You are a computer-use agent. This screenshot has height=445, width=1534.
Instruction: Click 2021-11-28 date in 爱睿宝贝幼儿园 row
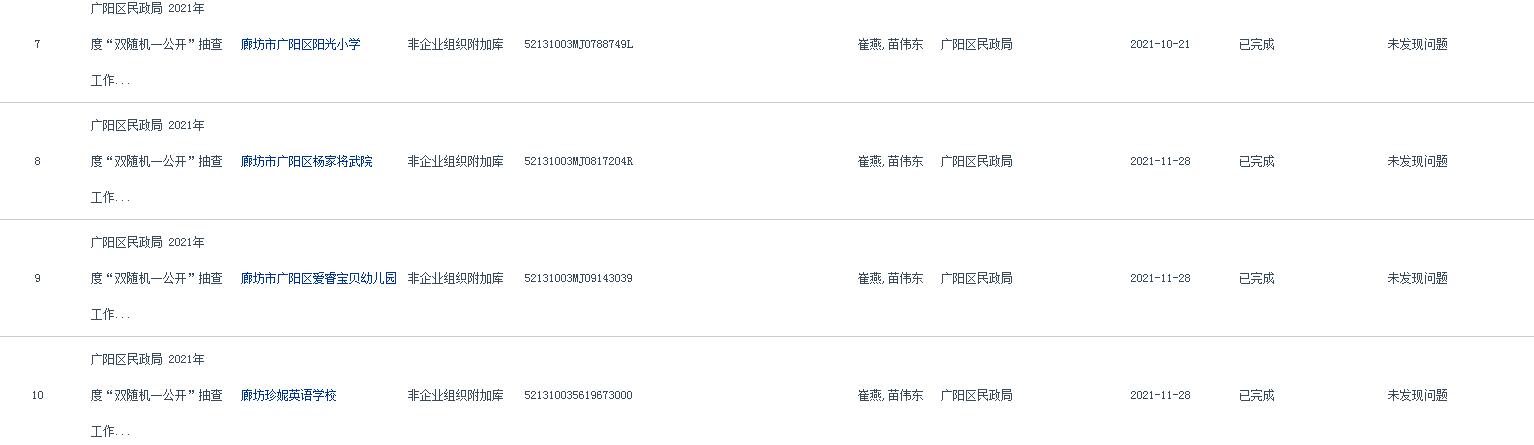tap(1160, 278)
